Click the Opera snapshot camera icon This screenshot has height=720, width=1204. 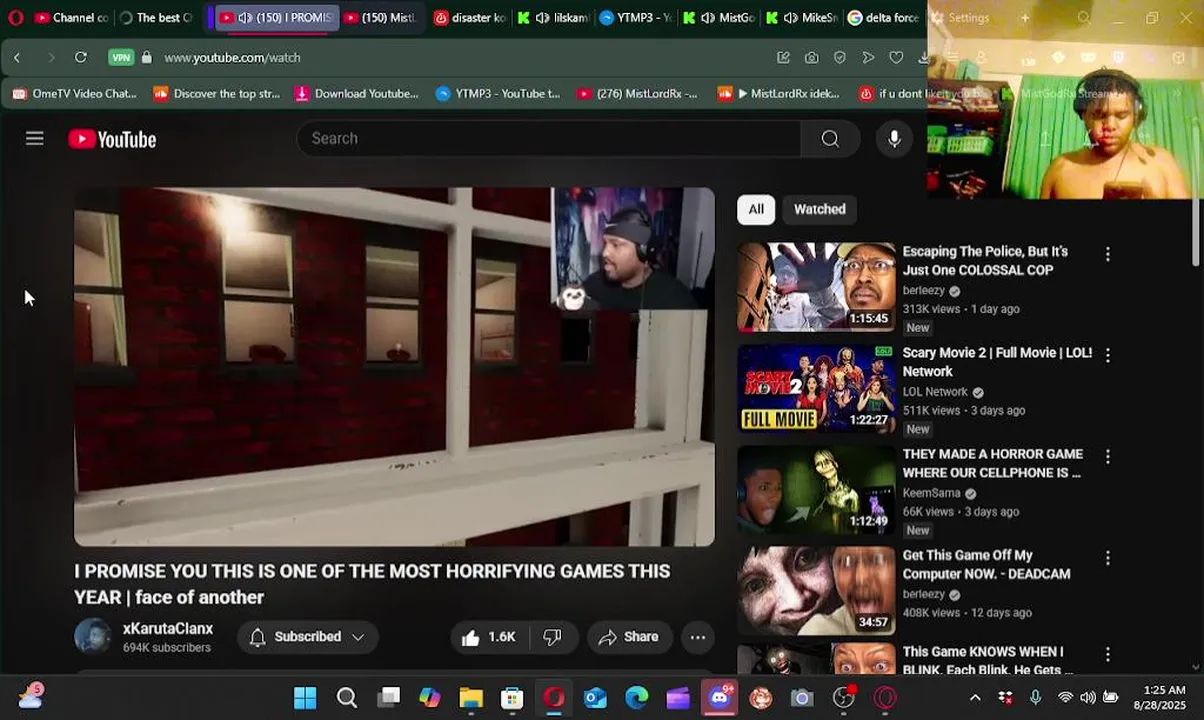[812, 58]
